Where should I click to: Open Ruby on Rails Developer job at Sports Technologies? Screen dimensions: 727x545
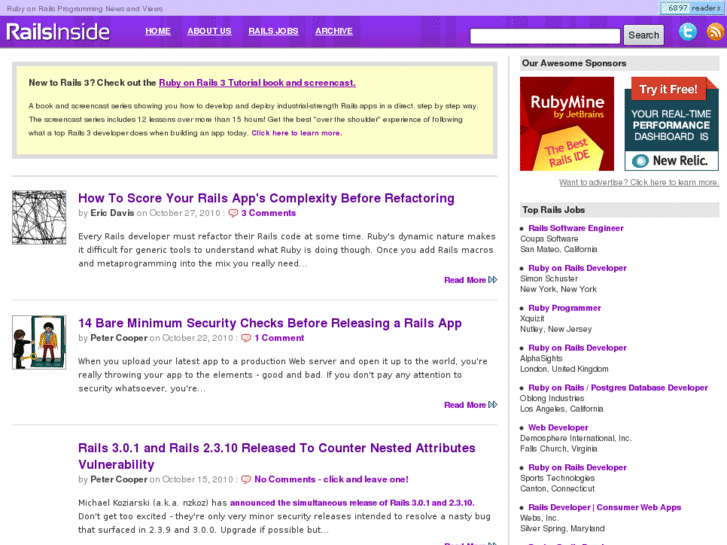pos(577,468)
